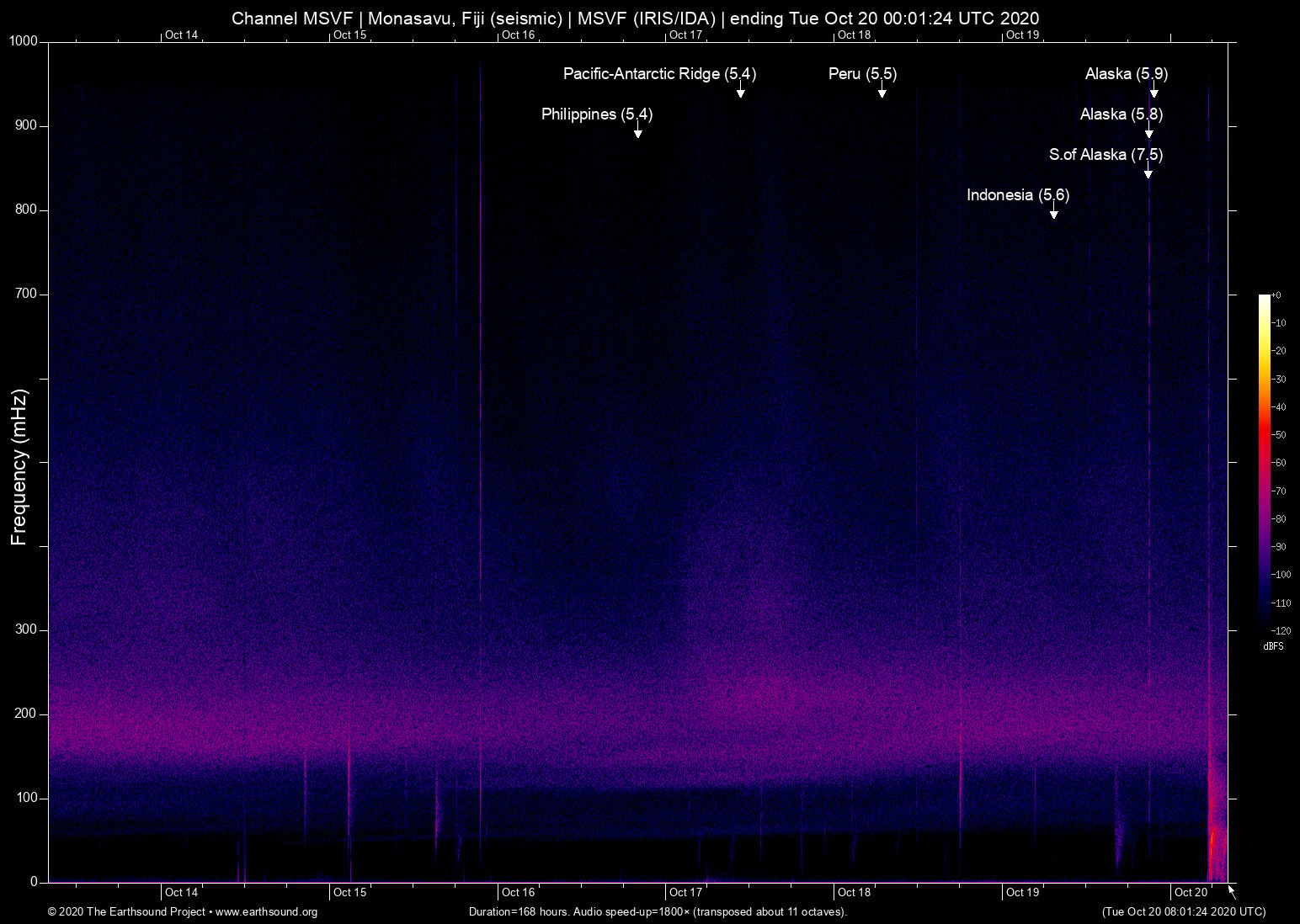Click the Peru (5.5) event label text
The image size is (1300, 924).
(x=862, y=74)
